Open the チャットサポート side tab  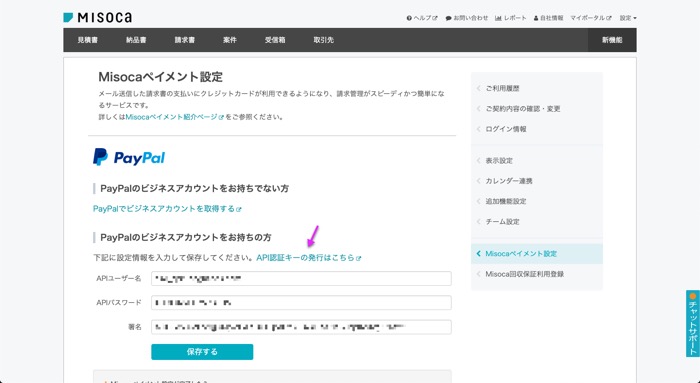pos(693,324)
